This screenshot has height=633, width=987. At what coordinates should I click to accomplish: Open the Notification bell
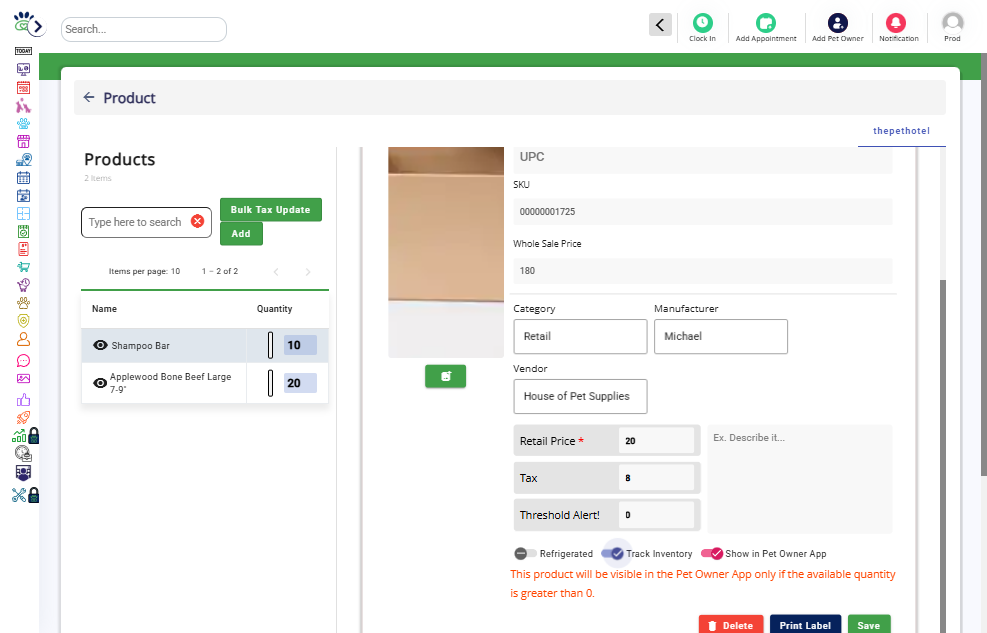pyautogui.click(x=896, y=23)
